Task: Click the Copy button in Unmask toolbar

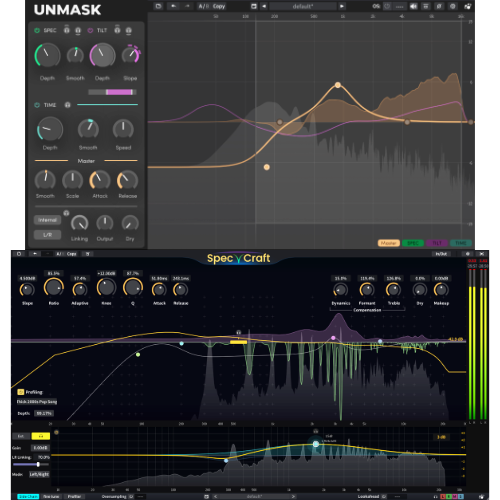Action: pyautogui.click(x=219, y=6)
